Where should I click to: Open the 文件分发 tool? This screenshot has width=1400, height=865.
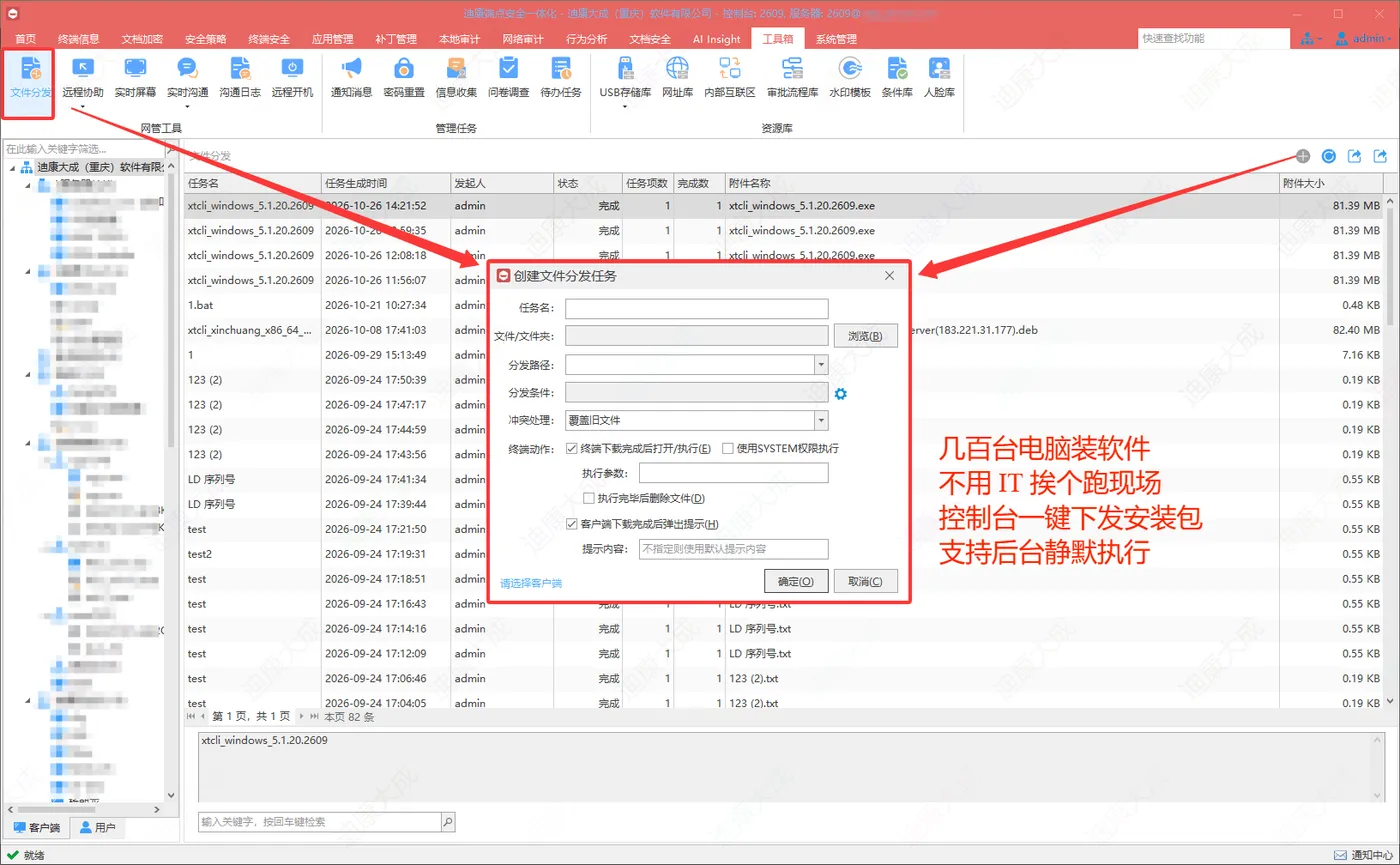30,78
